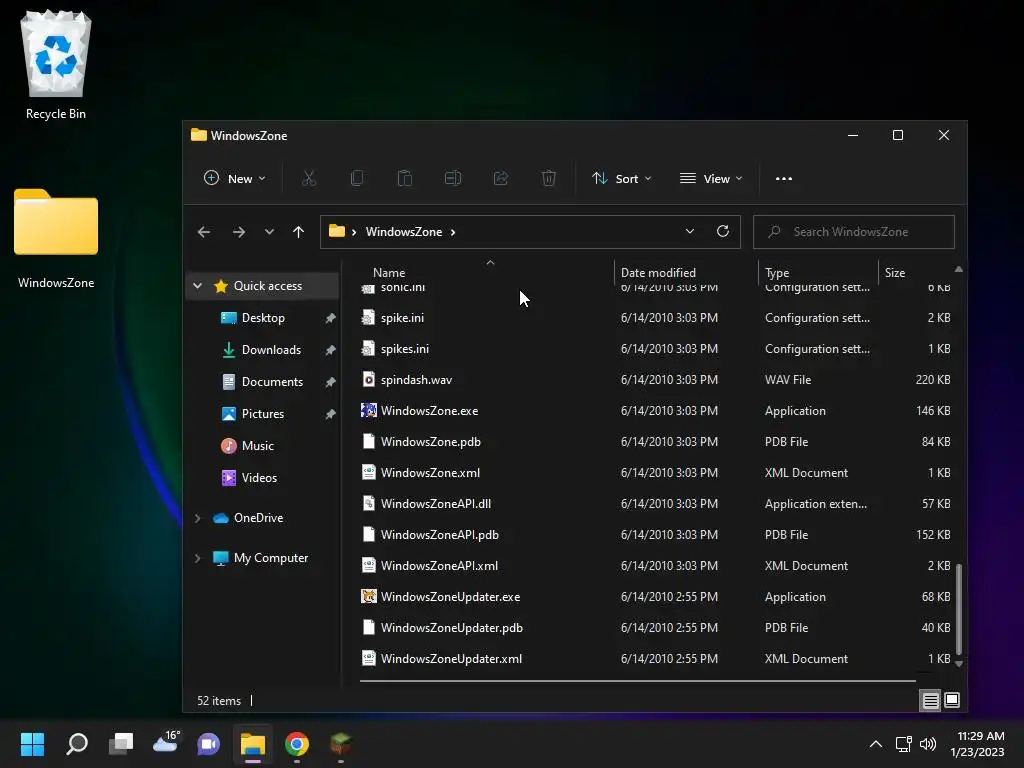The image size is (1024, 768).
Task: Select Music in navigation pane
Action: point(257,446)
